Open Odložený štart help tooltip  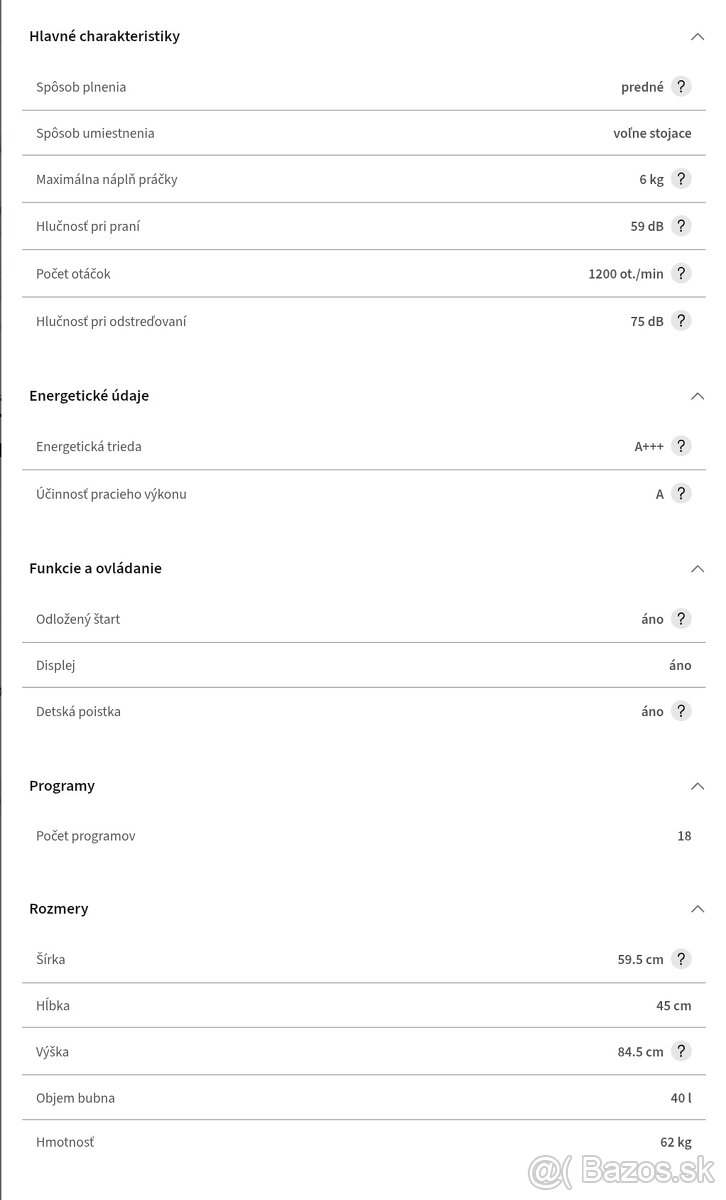click(x=681, y=619)
